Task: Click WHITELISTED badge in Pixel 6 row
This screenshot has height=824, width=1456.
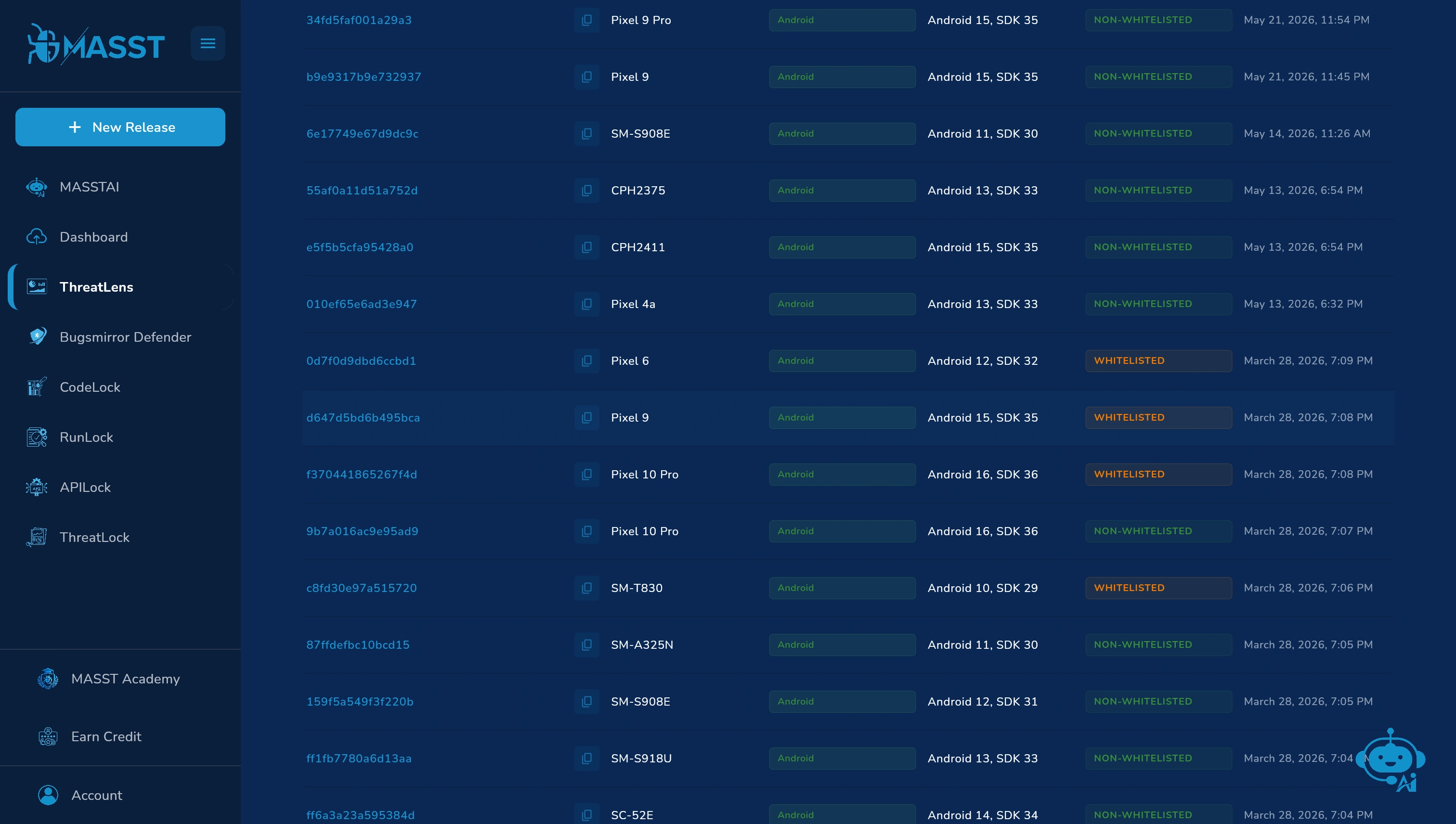Action: tap(1158, 361)
